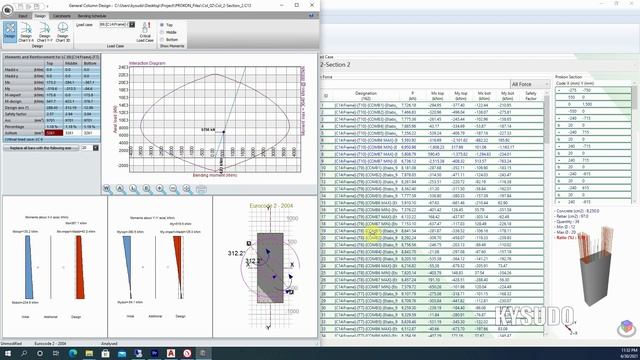Open File Explorer from taskbar

point(89,353)
